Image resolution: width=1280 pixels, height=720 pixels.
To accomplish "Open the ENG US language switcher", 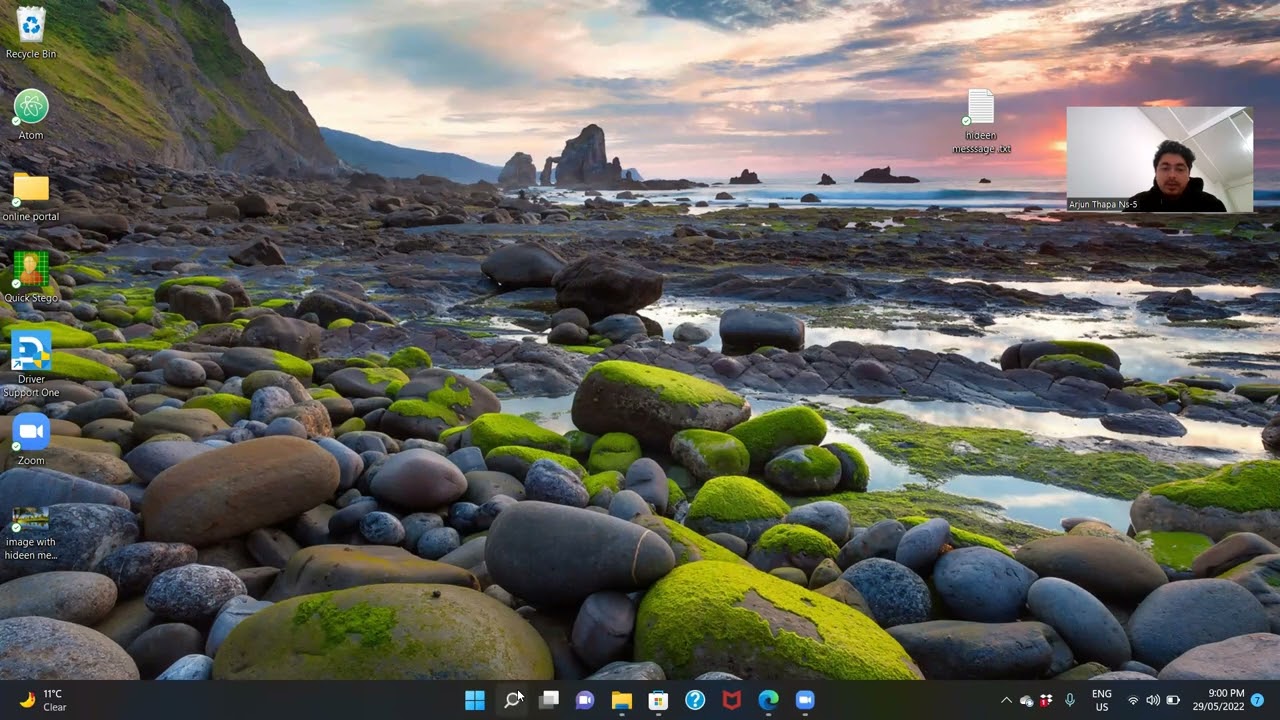I will coord(1101,700).
